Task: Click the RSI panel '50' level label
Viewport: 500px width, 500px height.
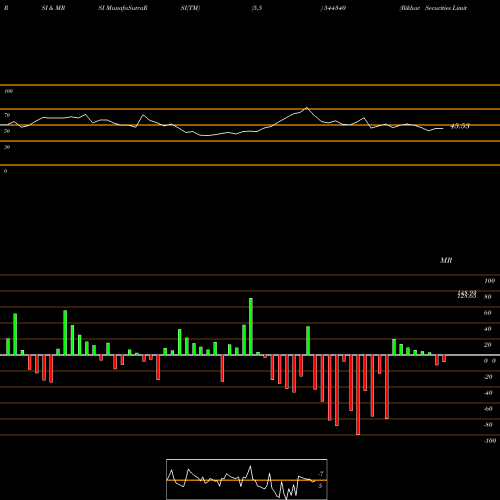Action: coord(7,131)
